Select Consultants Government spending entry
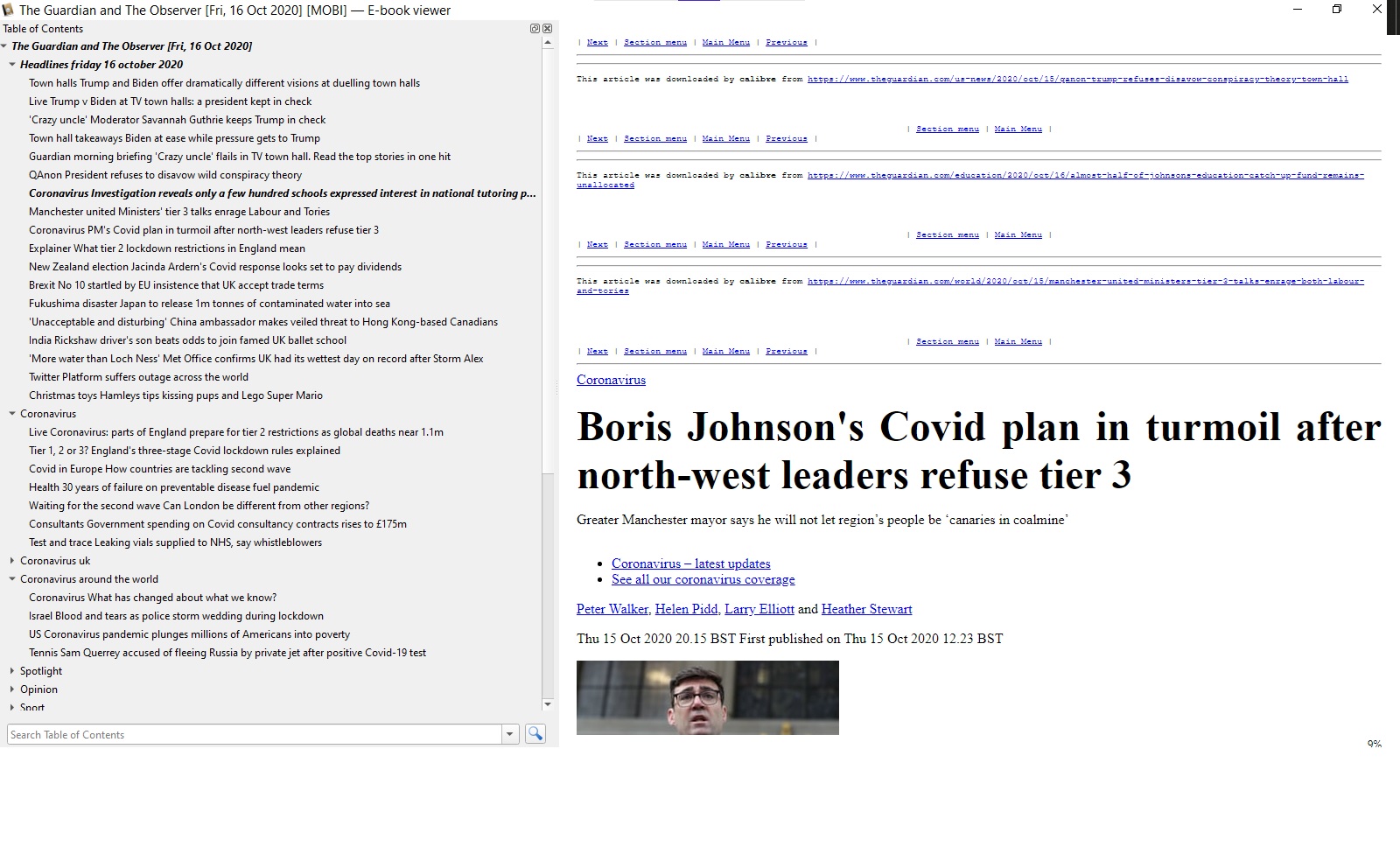Screen dimensions: 1400x861 (x=218, y=524)
